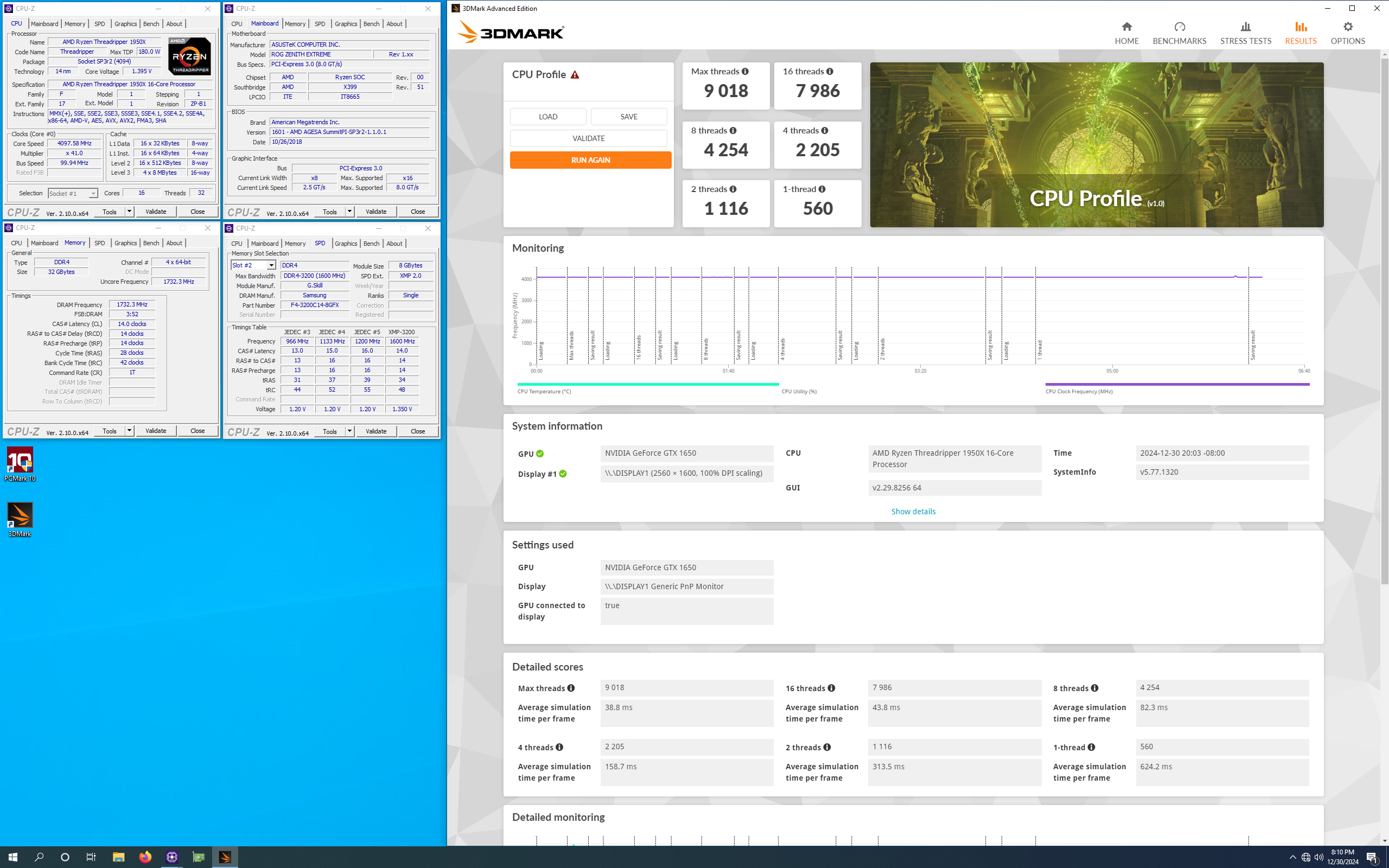Click the VALIDATE button in 3DMark
The image size is (1389, 868).
588,138
